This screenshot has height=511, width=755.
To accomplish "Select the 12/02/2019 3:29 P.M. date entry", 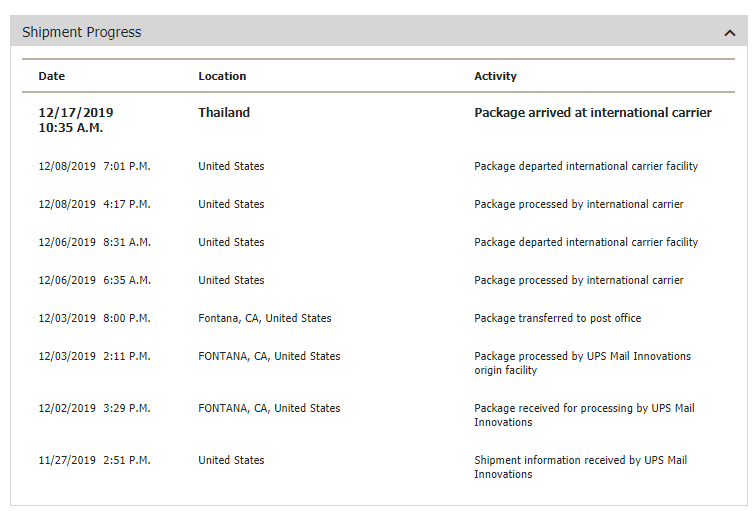I will (x=94, y=408).
